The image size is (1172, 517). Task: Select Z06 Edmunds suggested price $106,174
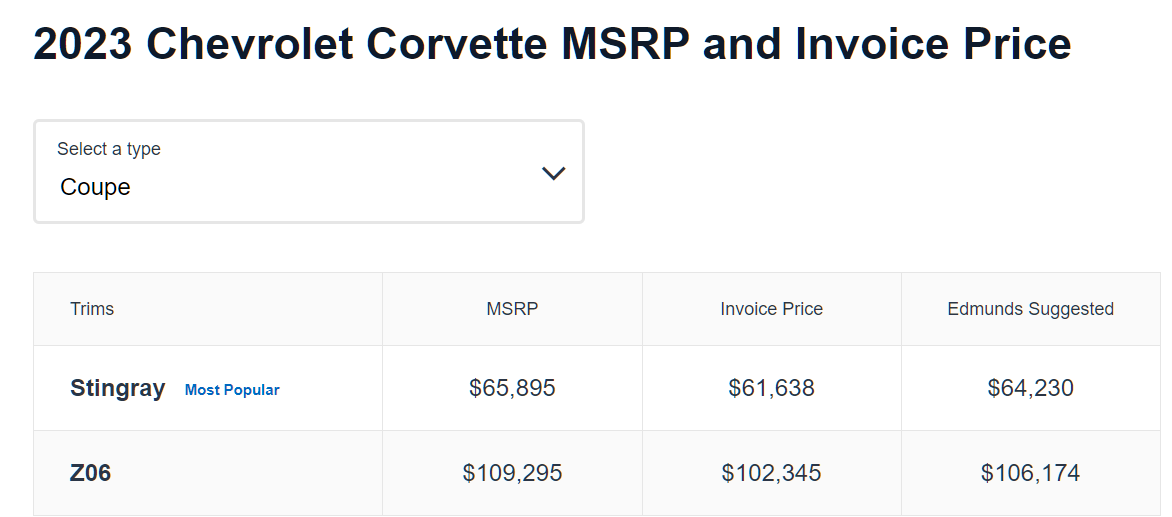1031,473
